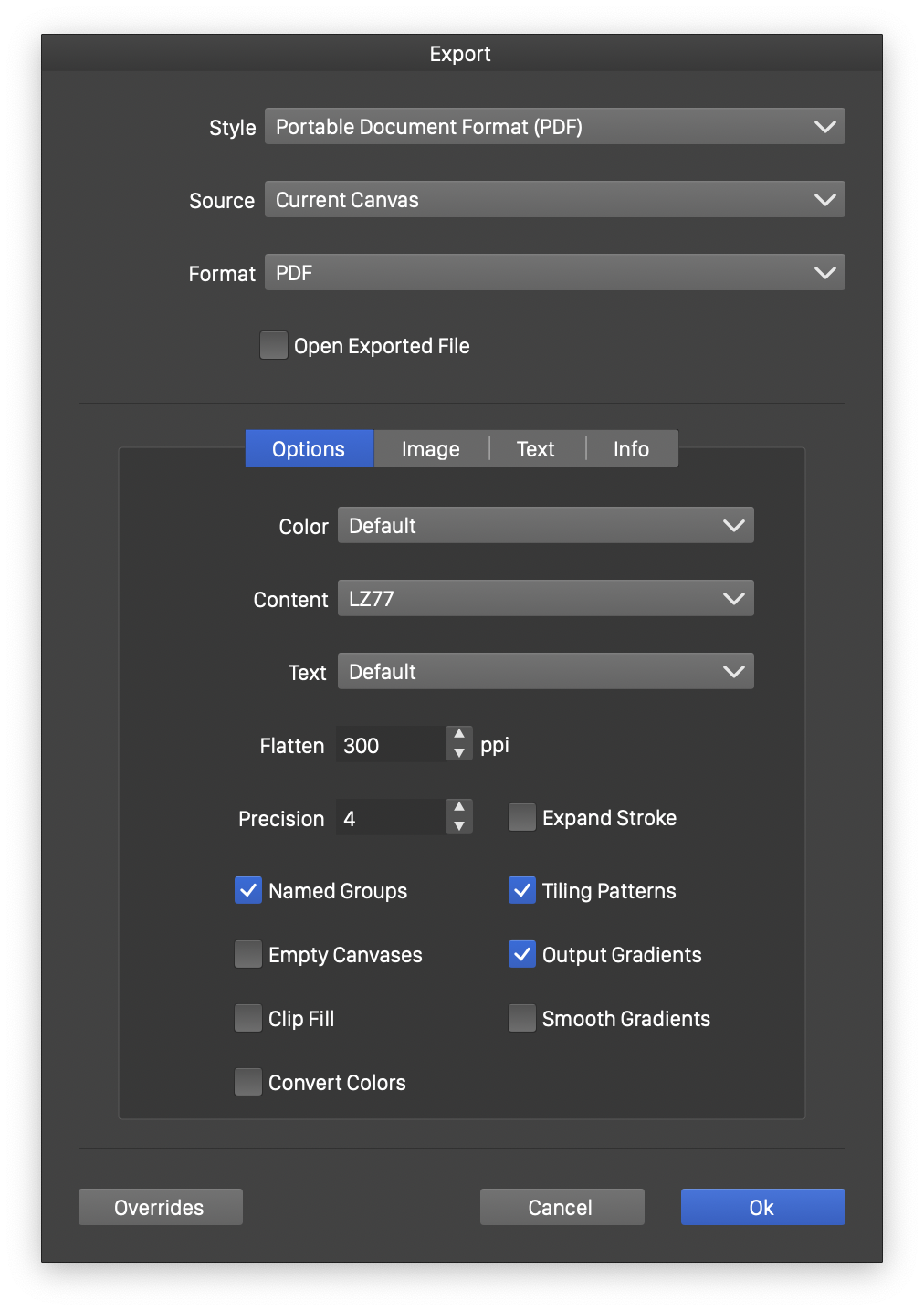
Task: Toggle the Smooth Gradients checkbox
Action: (522, 1018)
